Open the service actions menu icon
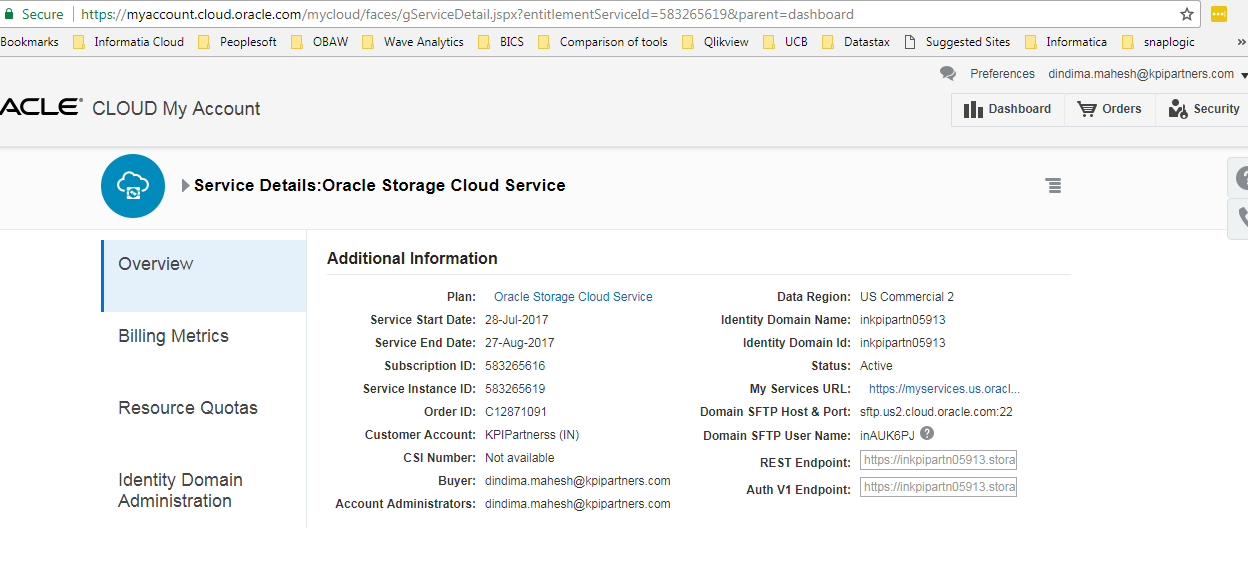The height and width of the screenshot is (564, 1248). coord(1053,186)
